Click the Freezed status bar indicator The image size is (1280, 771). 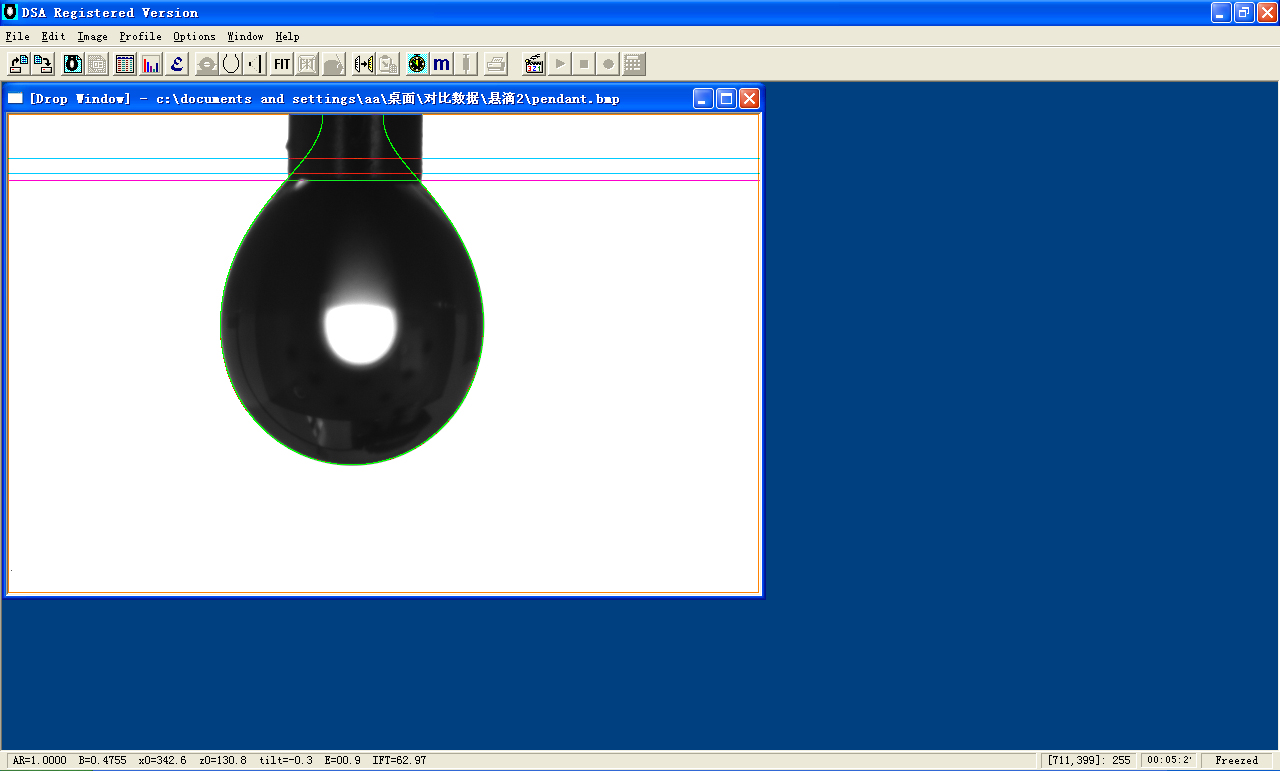pyautogui.click(x=1236, y=760)
